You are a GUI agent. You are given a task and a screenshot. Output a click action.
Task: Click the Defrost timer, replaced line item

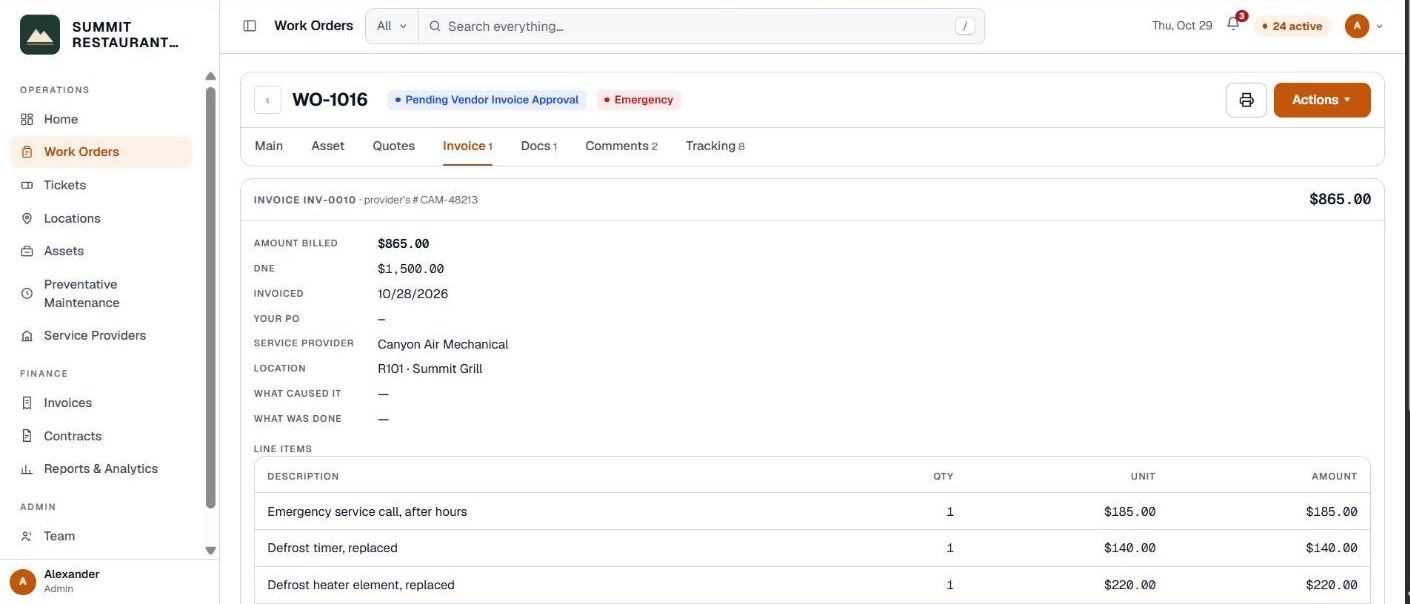(x=812, y=548)
